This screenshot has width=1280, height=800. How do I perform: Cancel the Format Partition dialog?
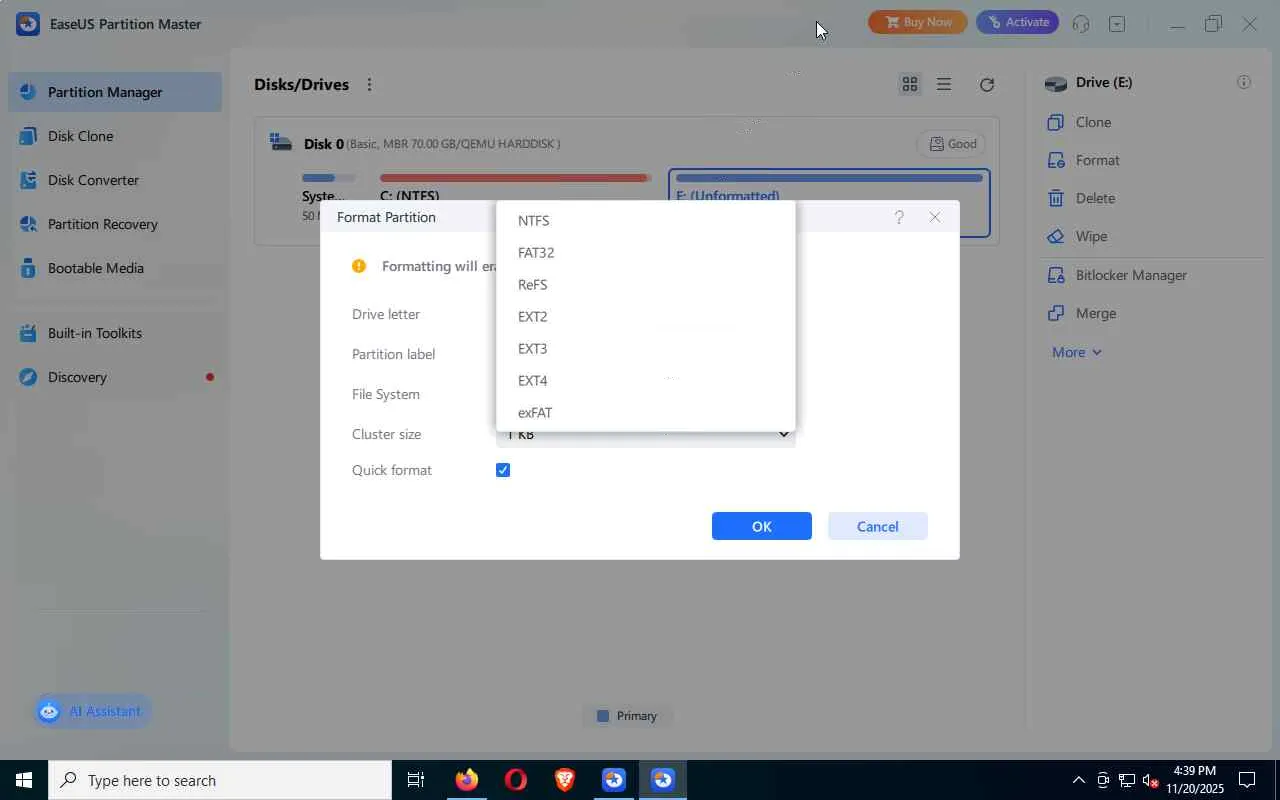click(878, 526)
